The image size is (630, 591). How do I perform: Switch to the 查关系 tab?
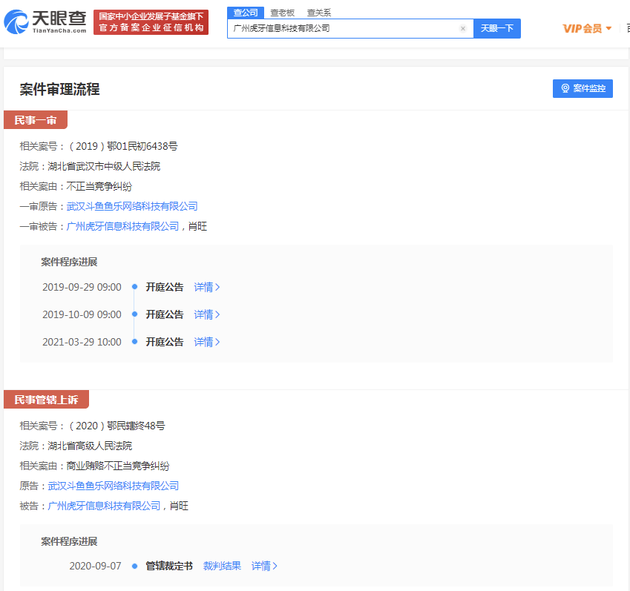[x=319, y=12]
